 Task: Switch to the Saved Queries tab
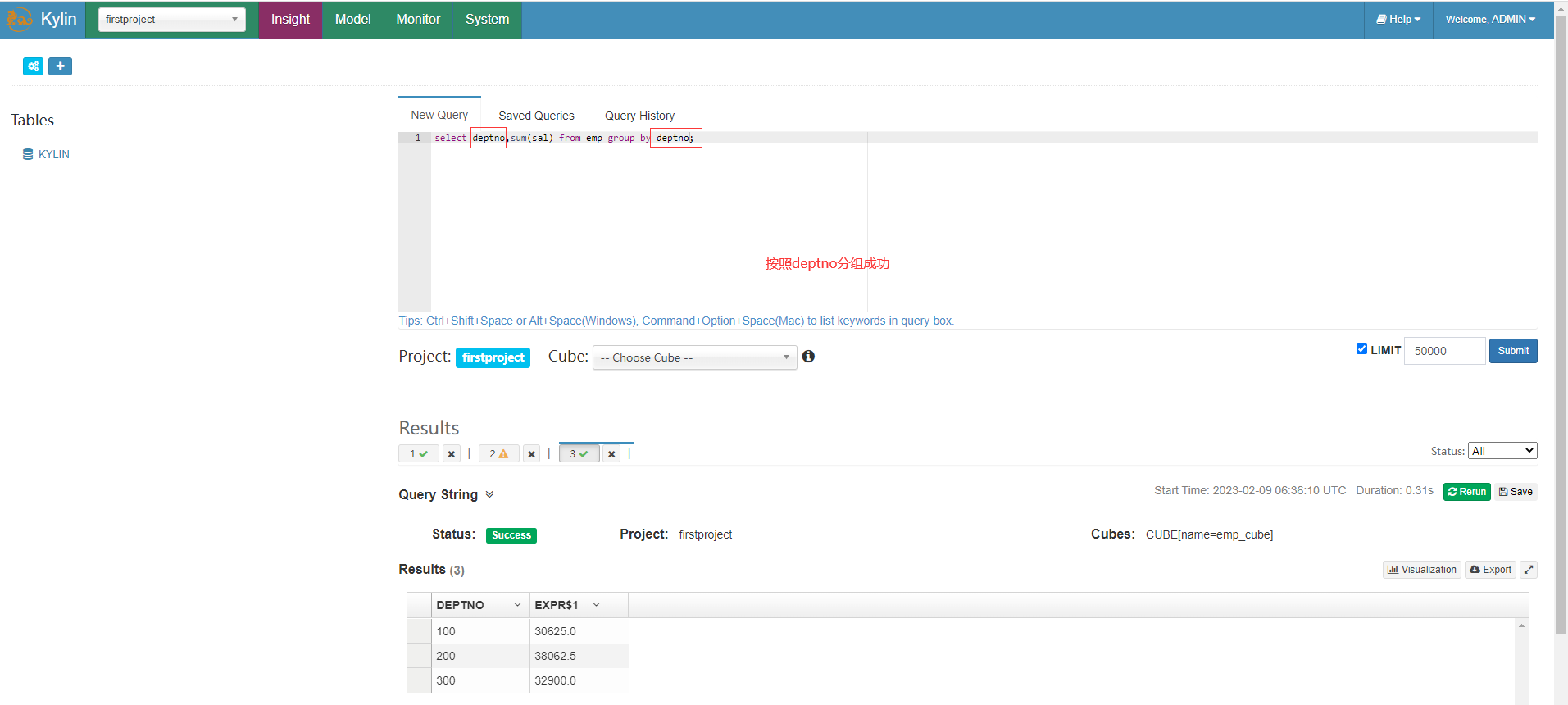(536, 116)
